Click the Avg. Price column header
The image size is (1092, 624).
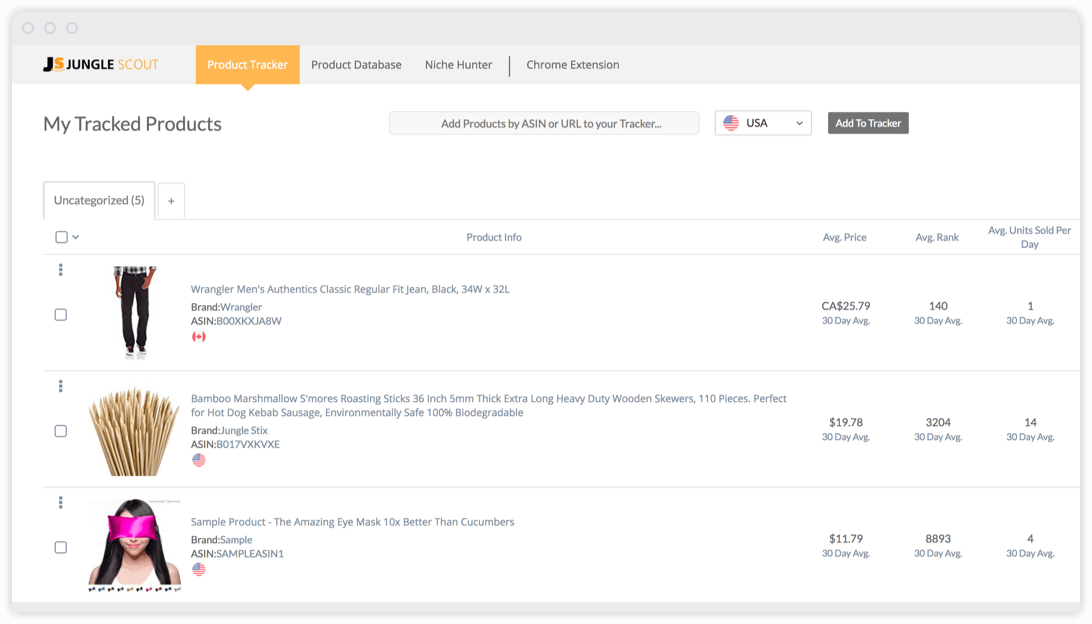point(845,237)
